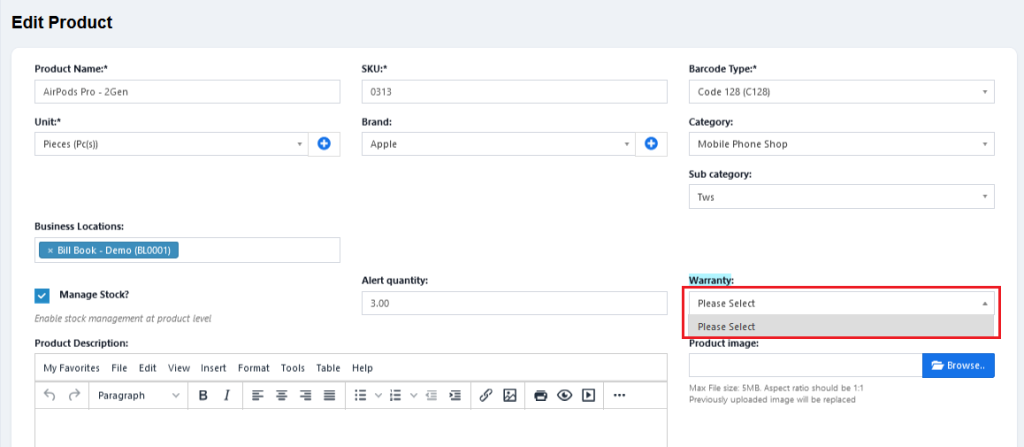Expand the Sub category Tws dropdown
The height and width of the screenshot is (447, 1024).
point(841,197)
